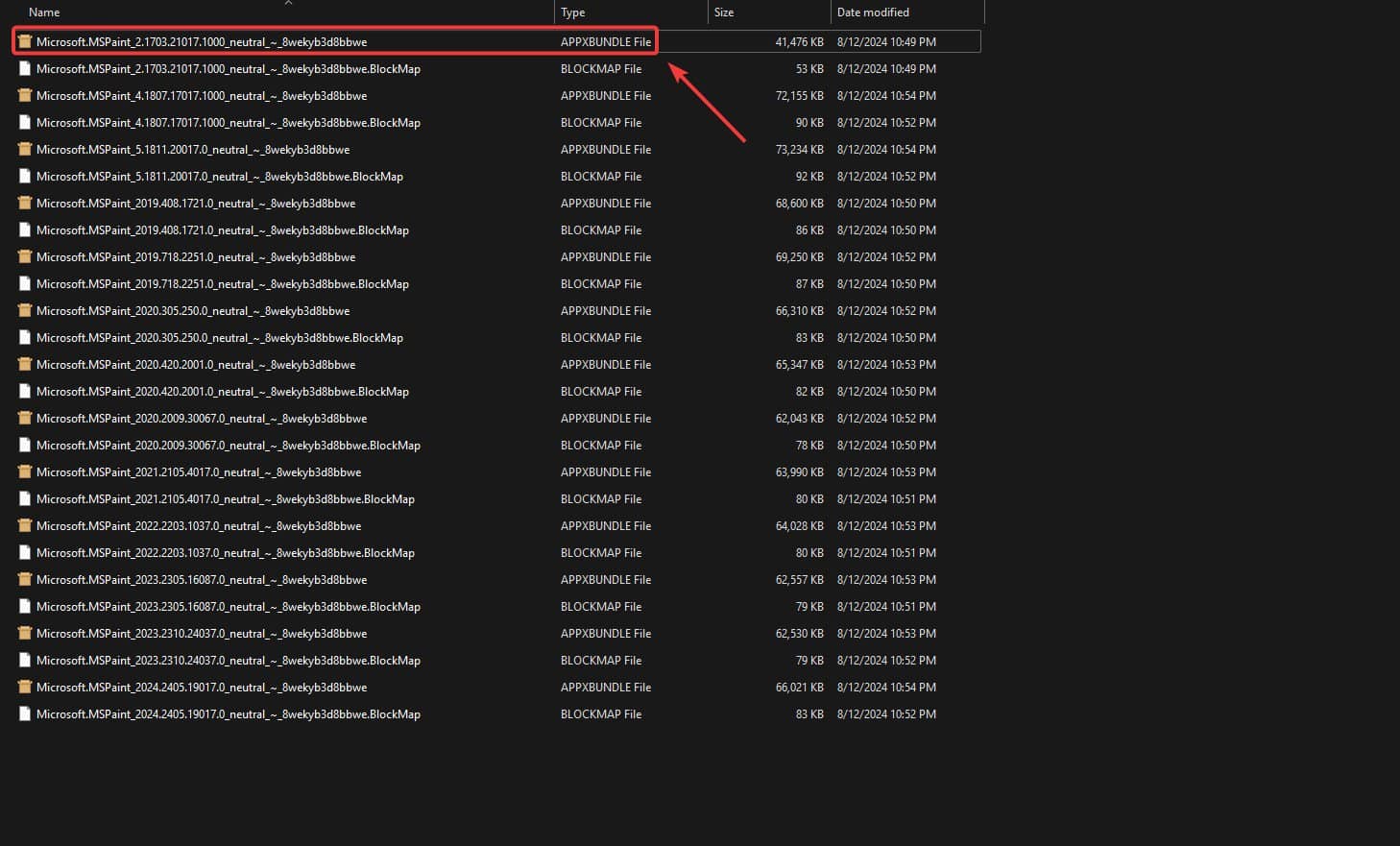Sort files by the Size column header
1400x846 pixels.
(x=724, y=12)
